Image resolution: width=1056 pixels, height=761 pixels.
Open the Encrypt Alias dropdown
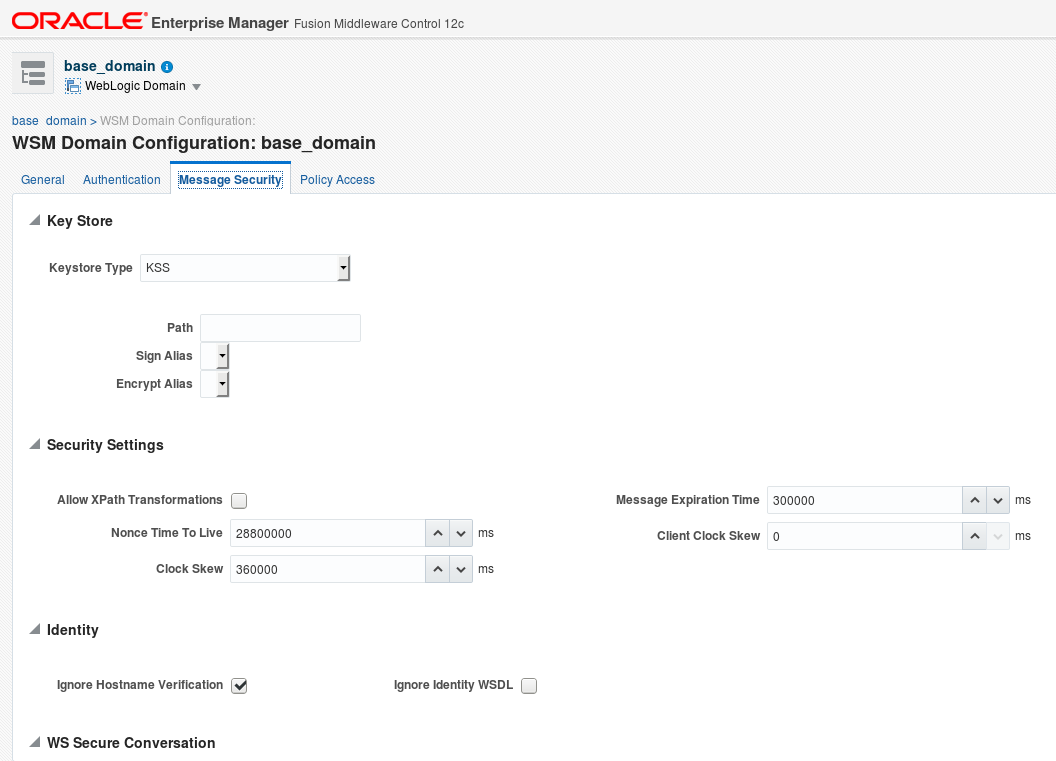222,384
